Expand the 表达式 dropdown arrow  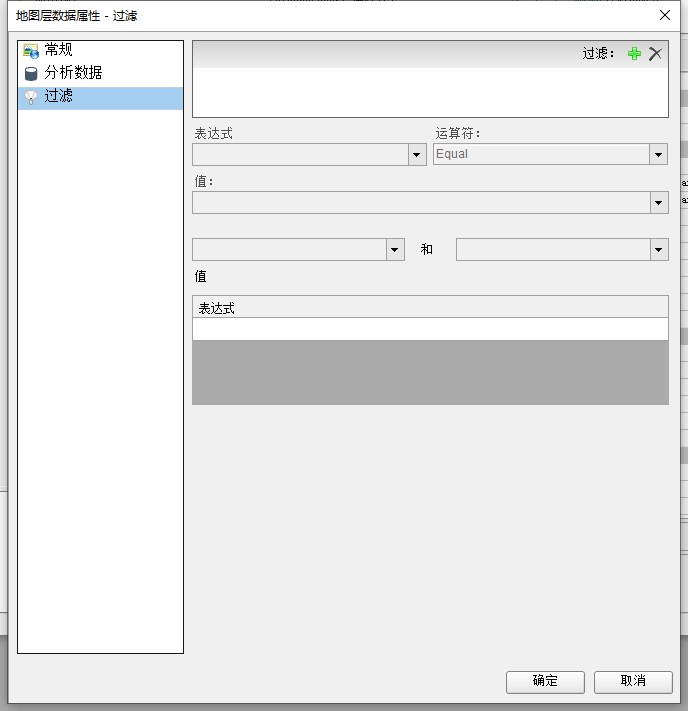click(x=417, y=155)
